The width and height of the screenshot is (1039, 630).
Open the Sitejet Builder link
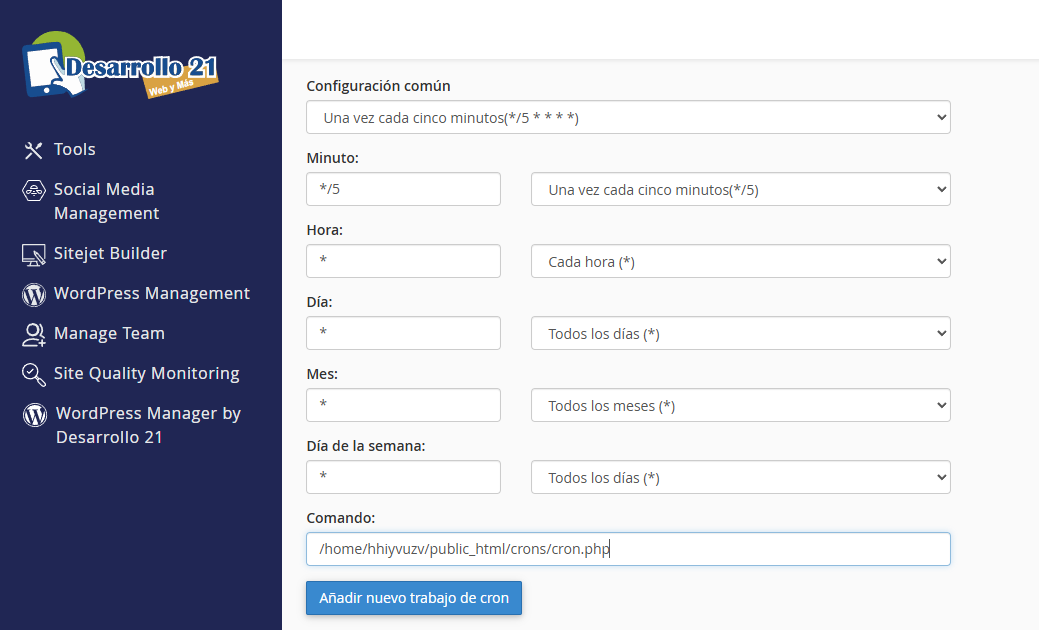[110, 253]
